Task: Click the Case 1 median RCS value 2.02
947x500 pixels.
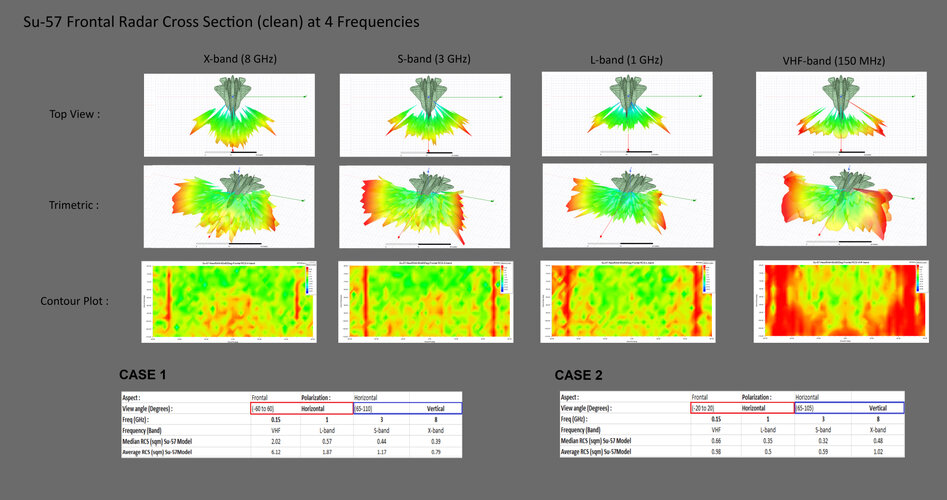Action: click(276, 441)
